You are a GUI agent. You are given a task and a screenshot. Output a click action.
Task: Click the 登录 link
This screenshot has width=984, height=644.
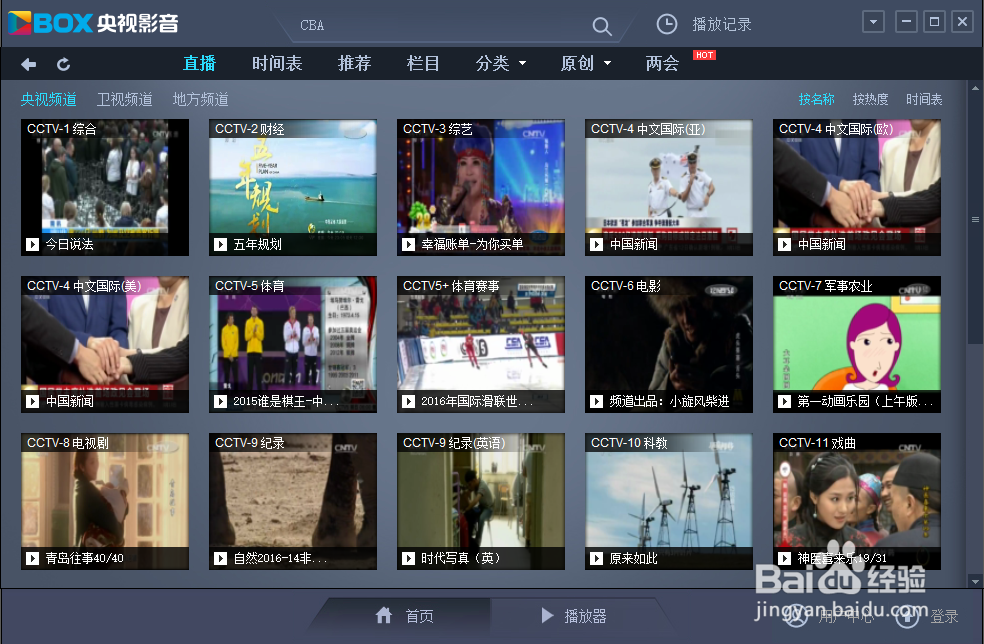pos(944,616)
